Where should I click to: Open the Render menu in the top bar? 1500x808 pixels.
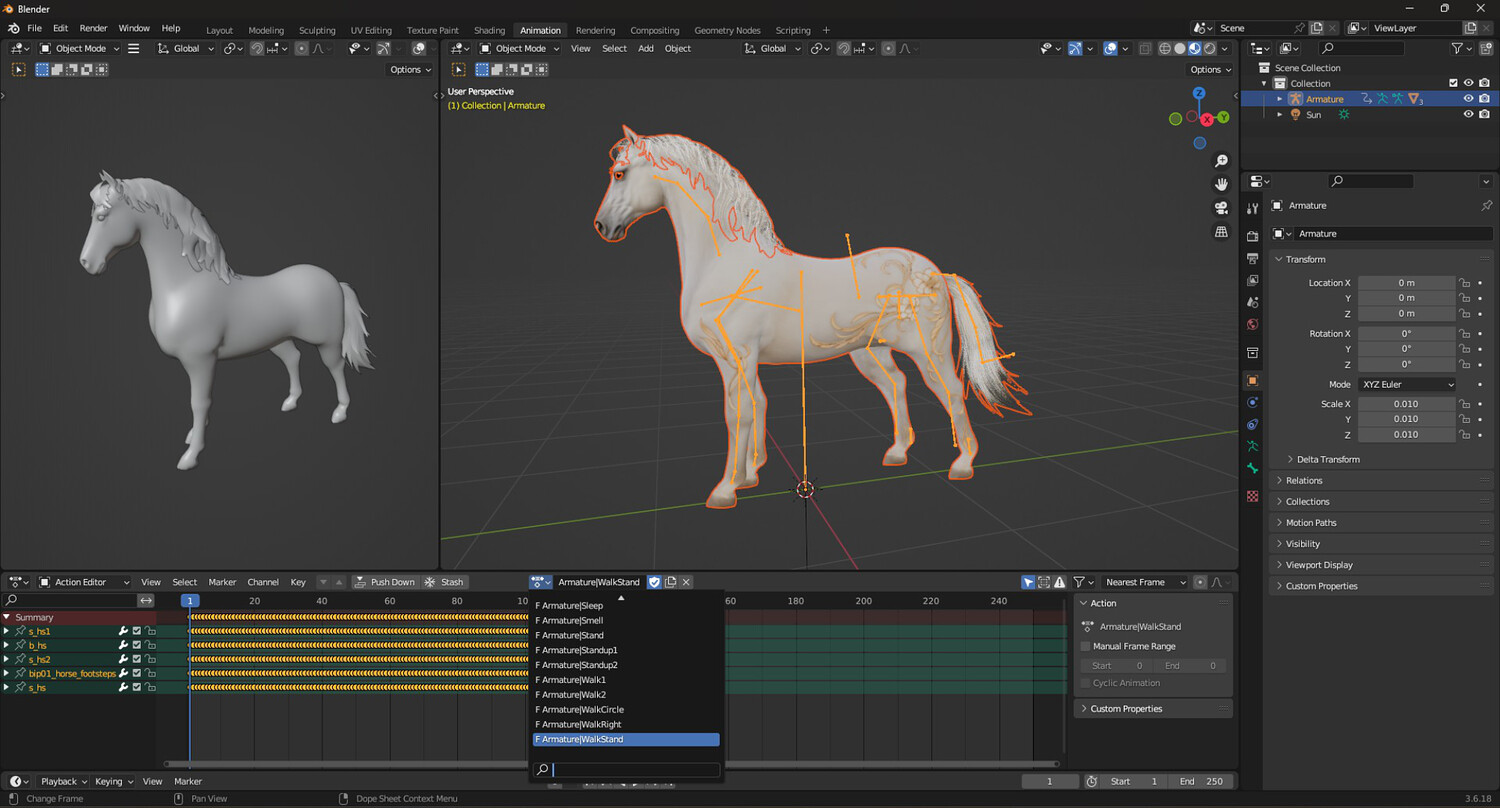pos(93,28)
